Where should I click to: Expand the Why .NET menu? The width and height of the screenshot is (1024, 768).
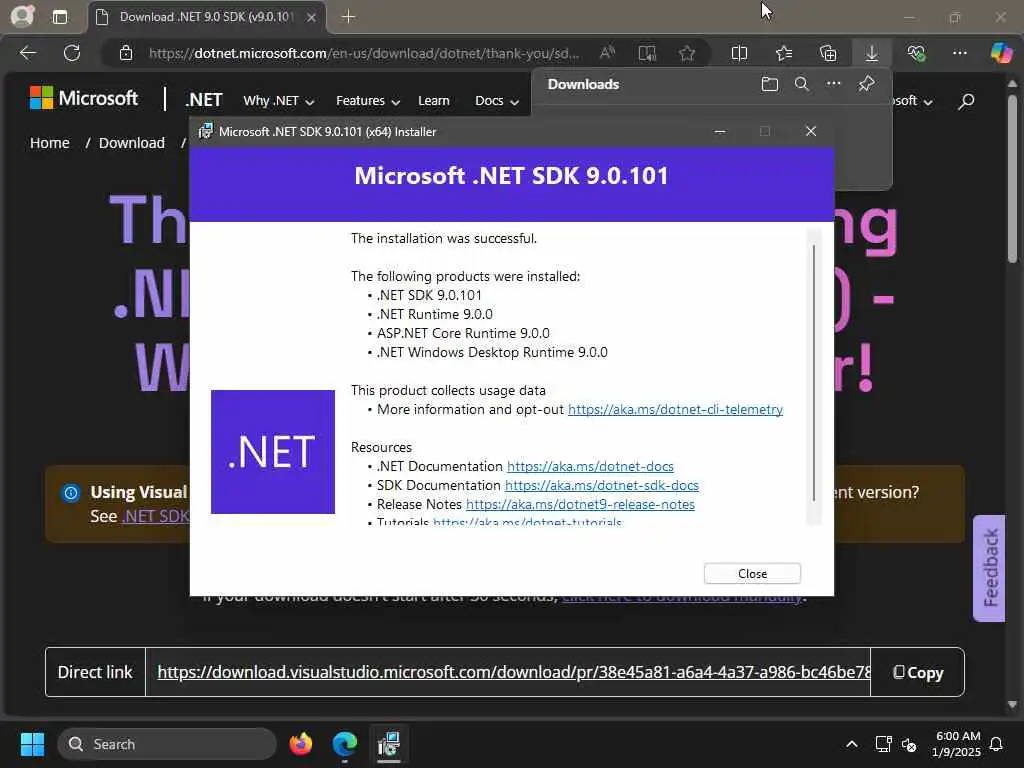coord(279,101)
